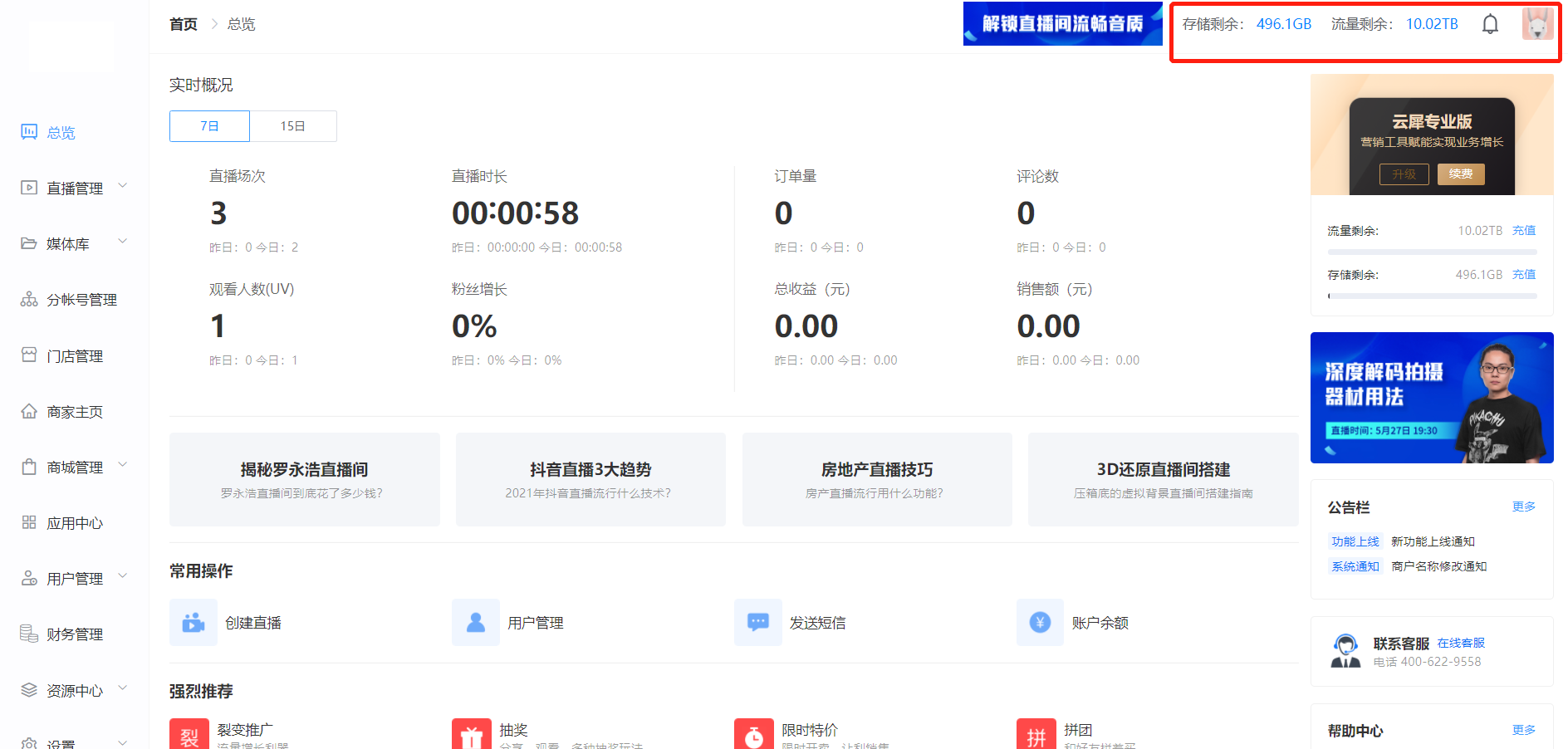Image resolution: width=1568 pixels, height=749 pixels.
Task: Click the 功能上线 tag
Action: (x=1355, y=541)
